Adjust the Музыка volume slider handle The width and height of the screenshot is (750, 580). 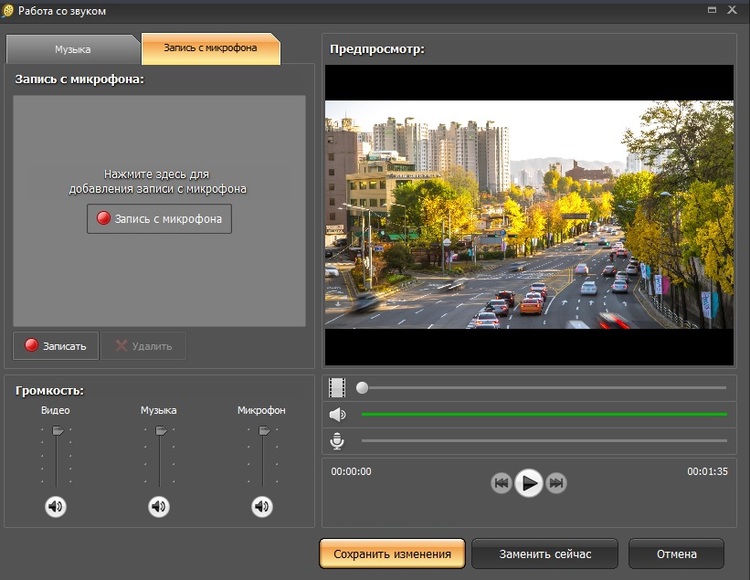click(x=161, y=430)
